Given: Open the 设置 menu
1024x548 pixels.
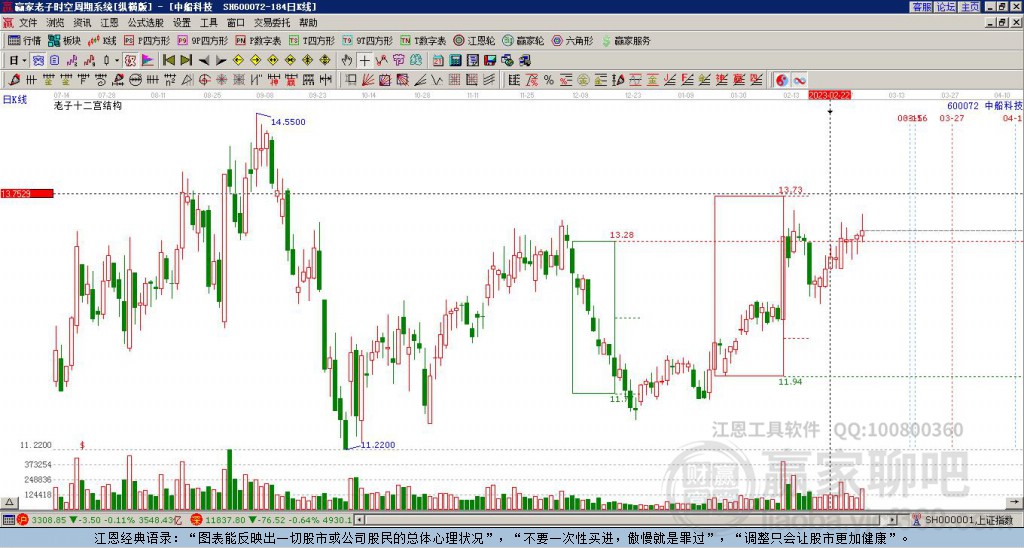Looking at the screenshot, I should pos(182,23).
